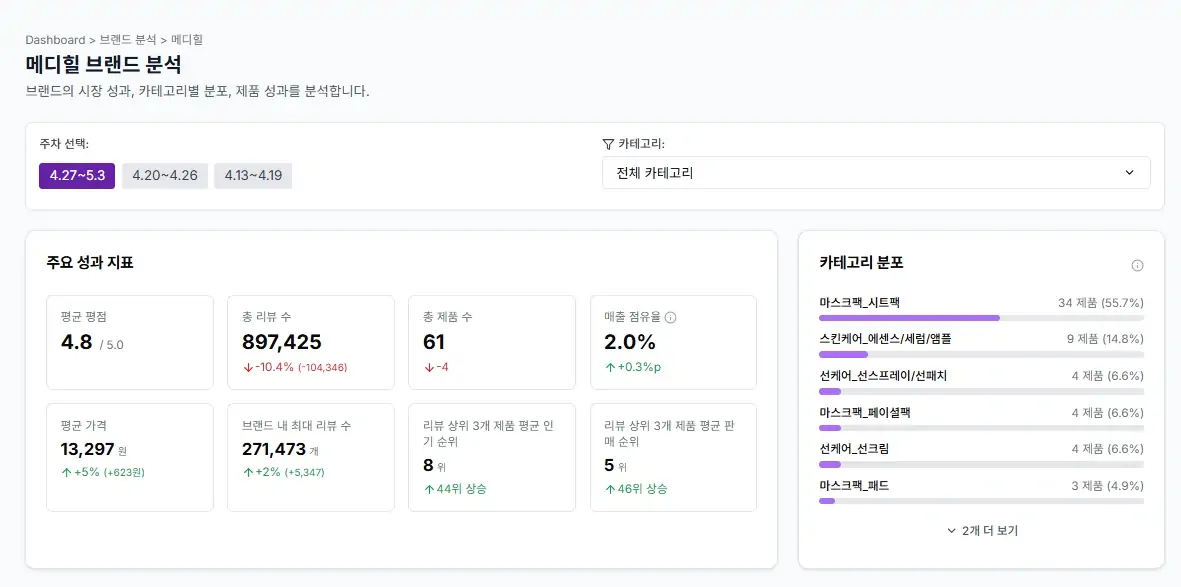Click the filter funnel icon beside 카테고리
This screenshot has width=1181, height=587.
click(609, 144)
